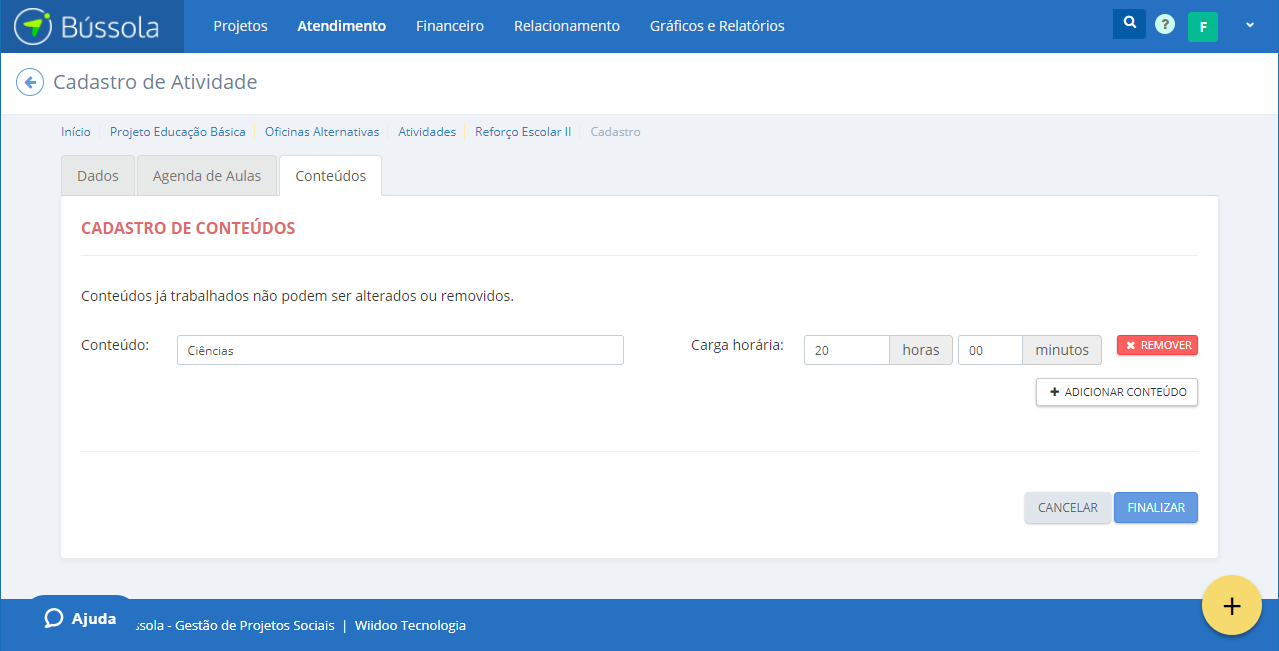1279x651 pixels.
Task: Open the Projetos menu
Action: (240, 26)
